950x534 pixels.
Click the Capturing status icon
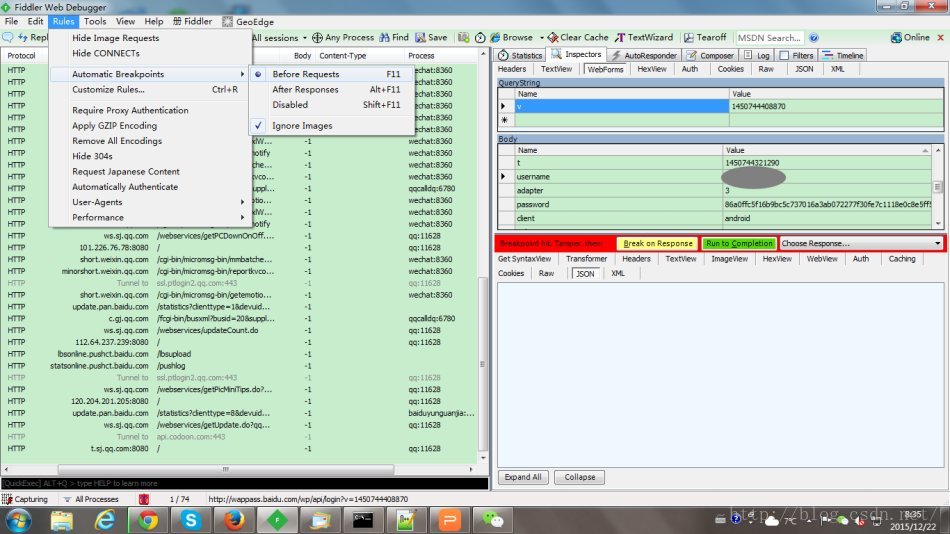(x=7, y=499)
